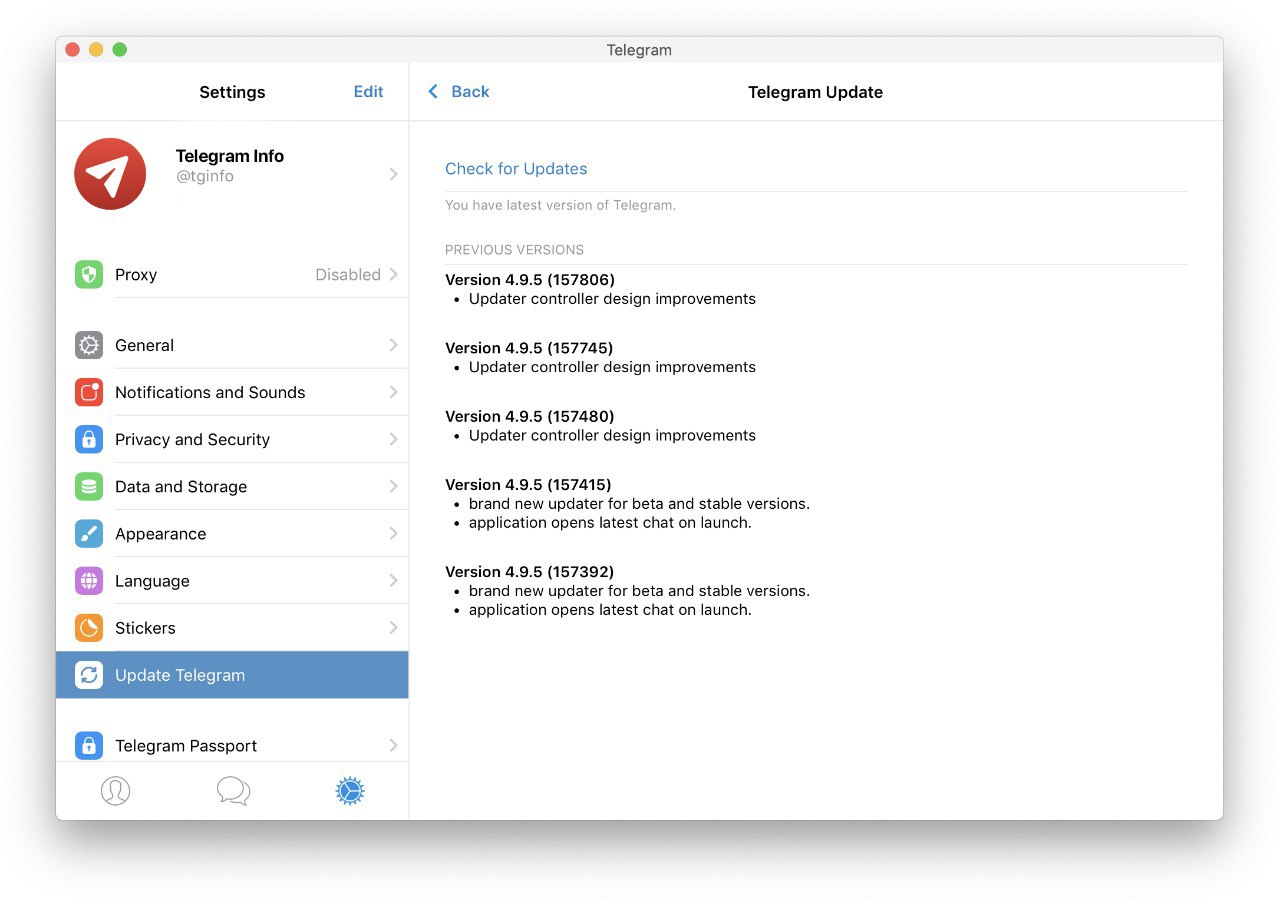Select the Update Telegram row
Screen dimensions: 1280x914
pyautogui.click(x=232, y=675)
